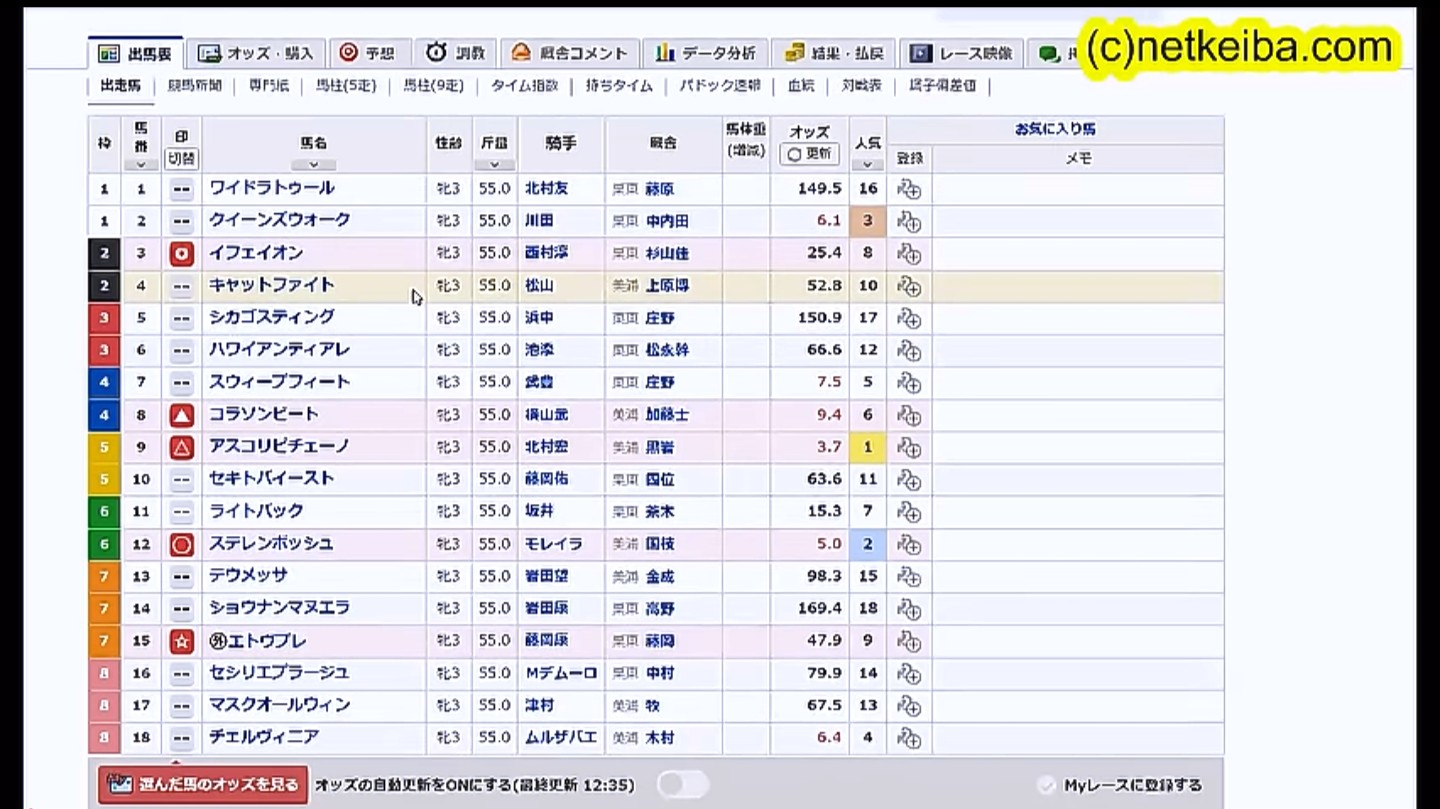This screenshot has height=809, width=1440.
Task: Click the star mark icon for エトゥプレ
Action: (181, 642)
